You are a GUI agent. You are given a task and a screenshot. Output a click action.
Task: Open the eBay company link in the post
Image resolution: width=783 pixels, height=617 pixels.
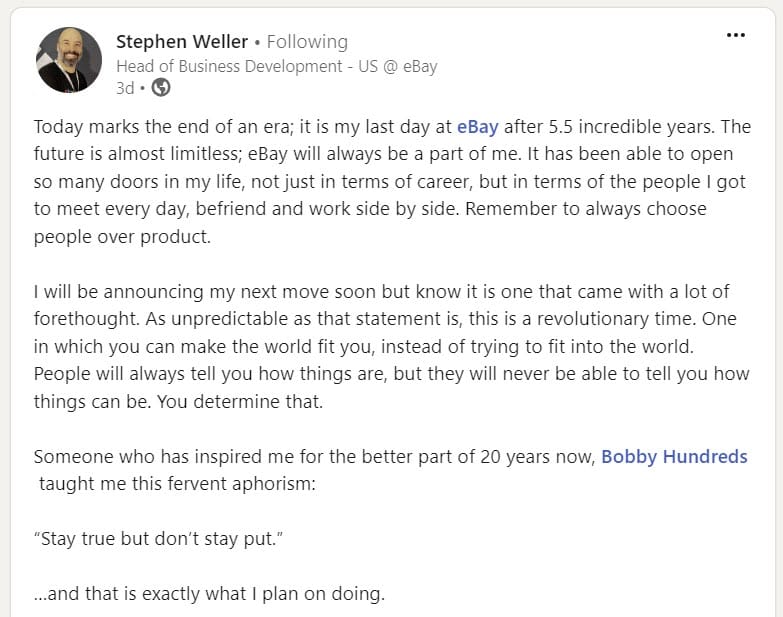[477, 127]
